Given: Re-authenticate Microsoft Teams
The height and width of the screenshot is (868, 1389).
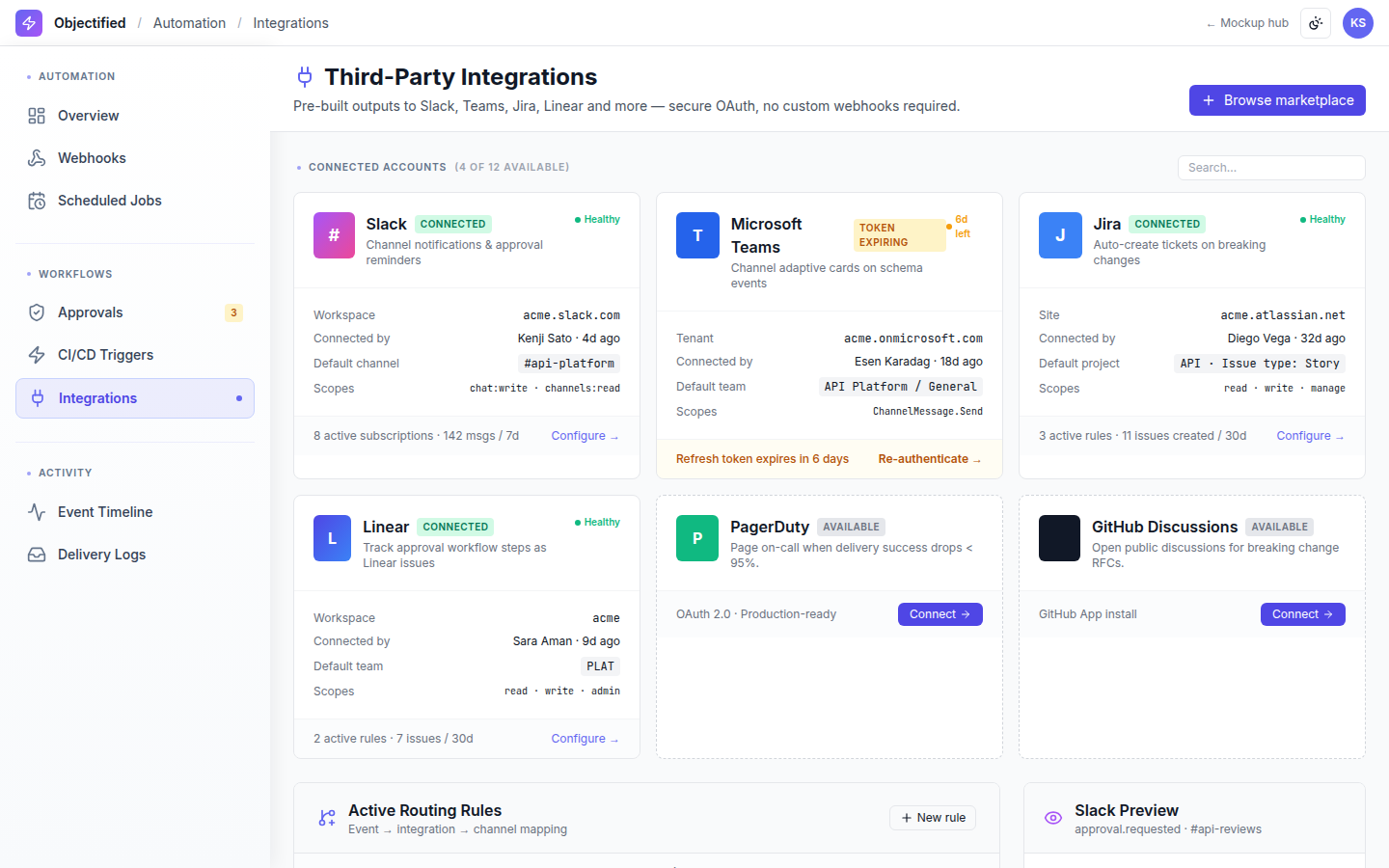Looking at the screenshot, I should 930,459.
